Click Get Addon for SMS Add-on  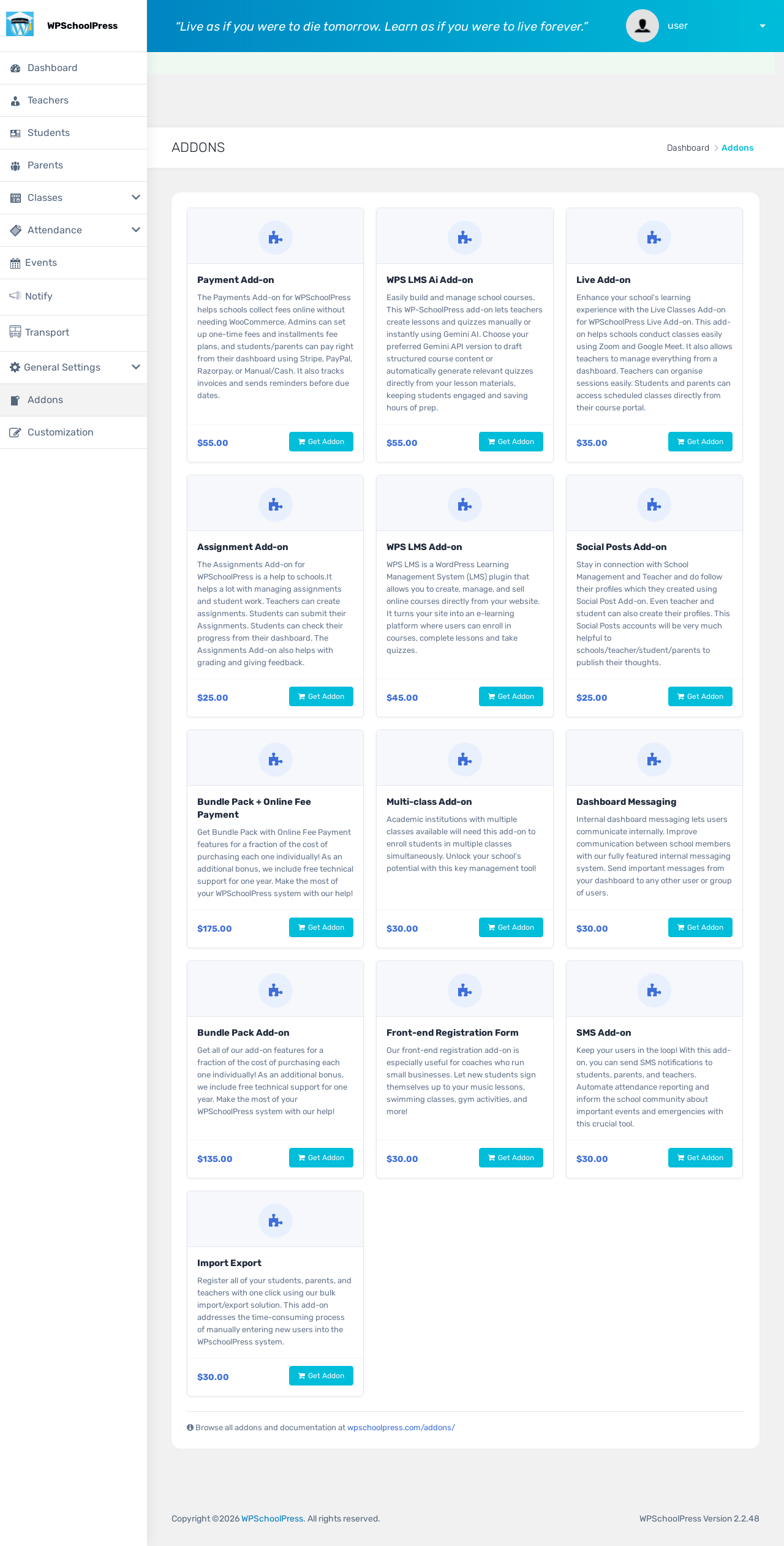click(700, 1158)
